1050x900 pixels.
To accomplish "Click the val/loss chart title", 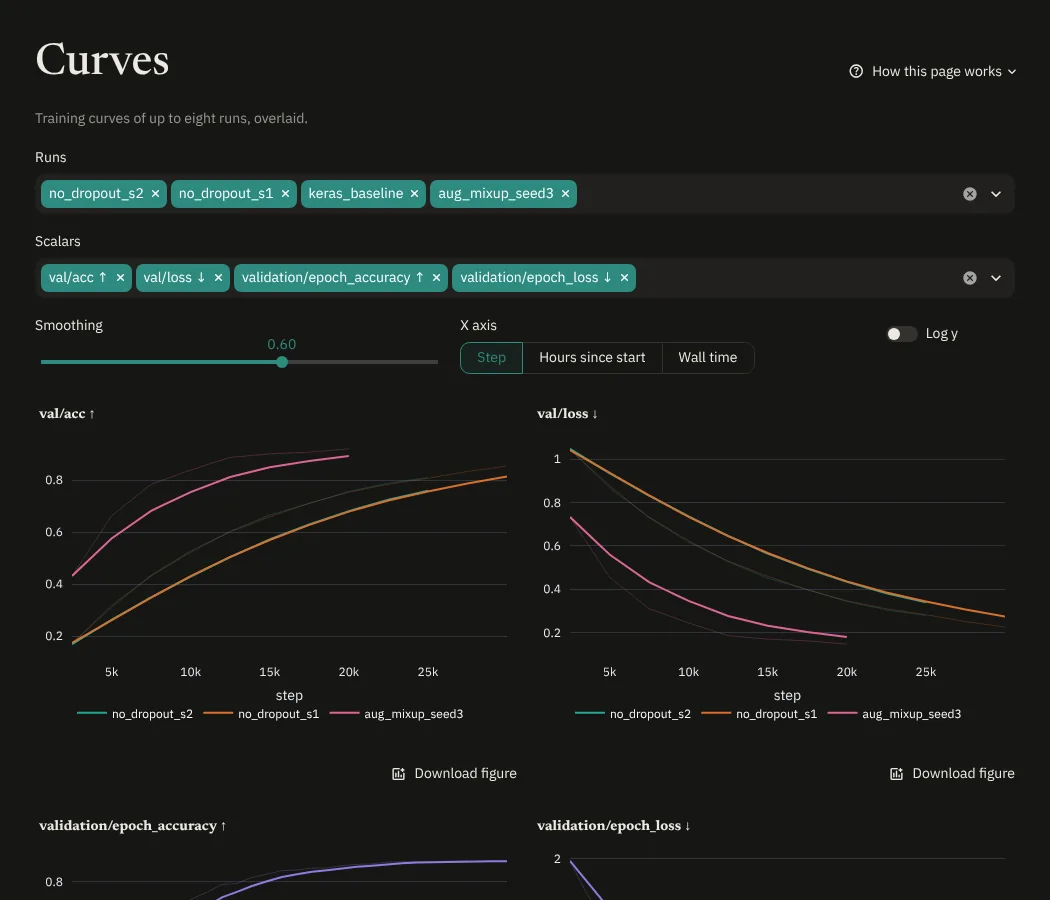I will point(567,414).
